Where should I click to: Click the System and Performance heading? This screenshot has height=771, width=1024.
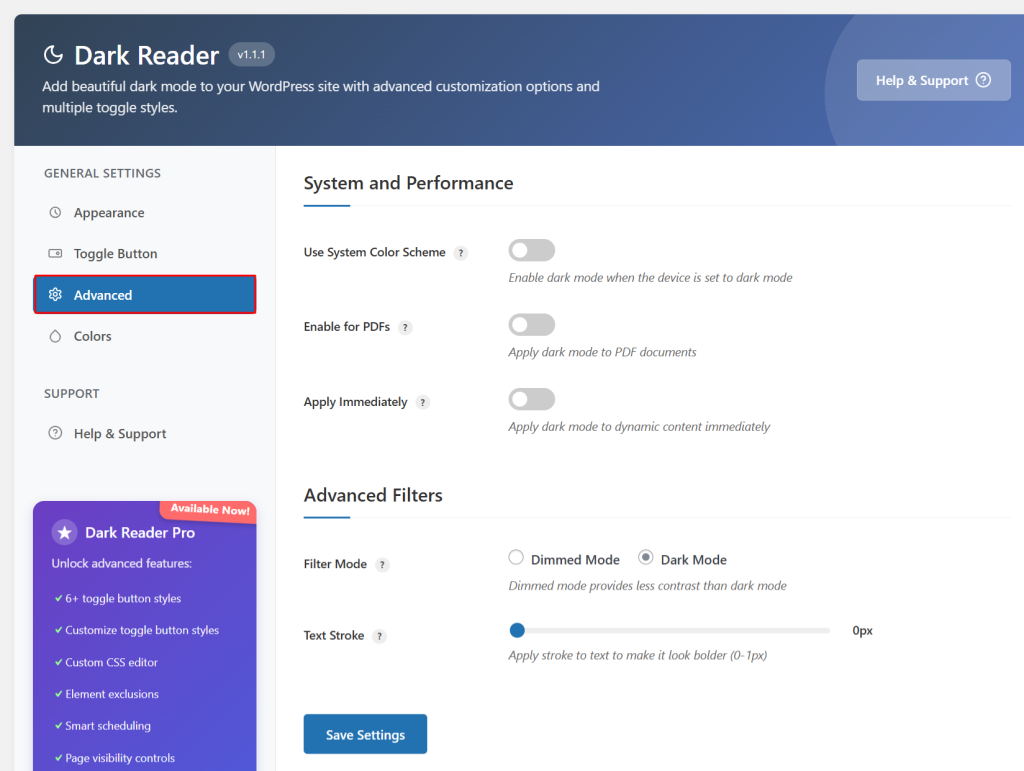408,183
